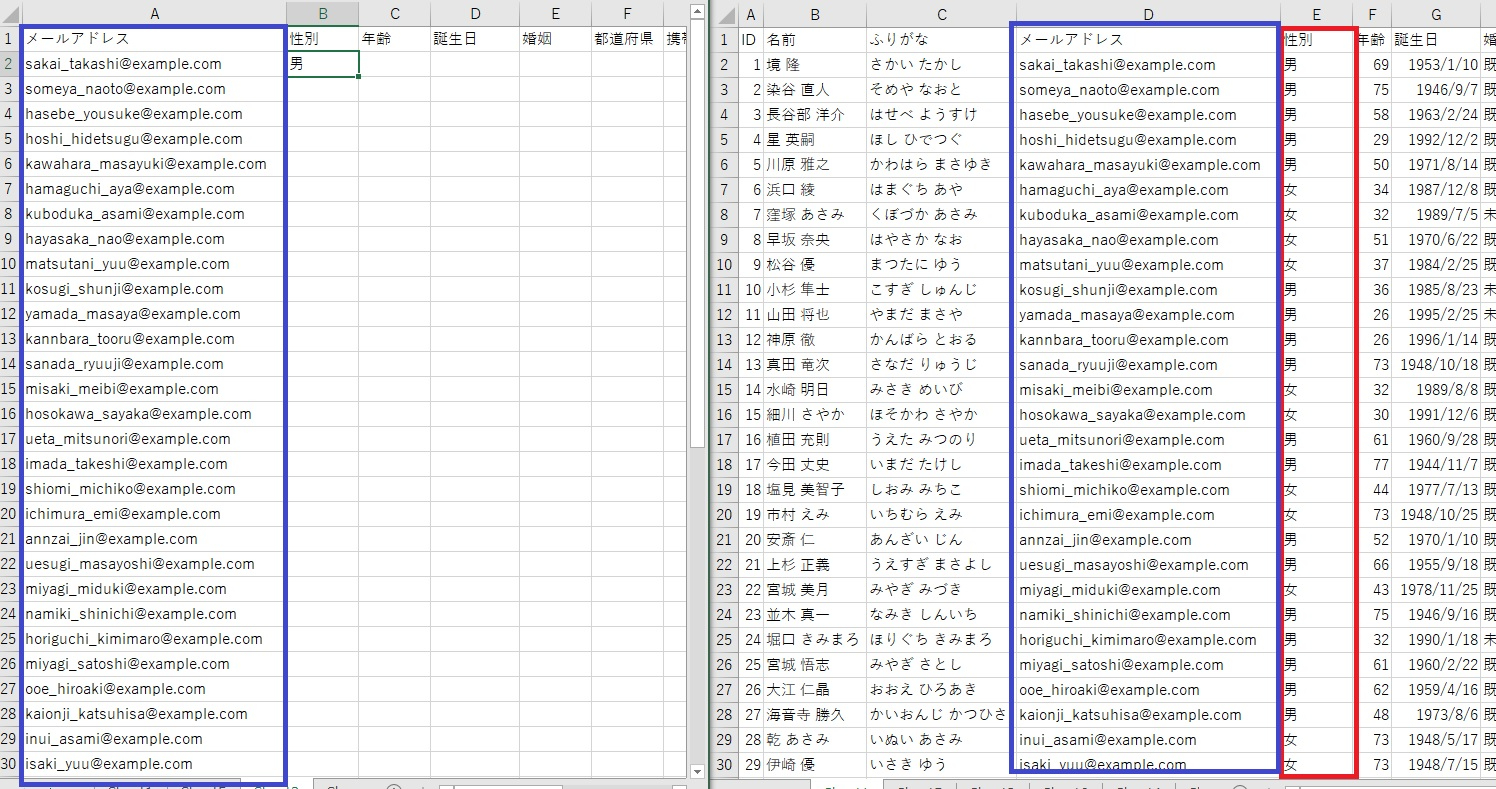
Task: Select the name cell 窪塚 あさみ
Action: point(815,215)
